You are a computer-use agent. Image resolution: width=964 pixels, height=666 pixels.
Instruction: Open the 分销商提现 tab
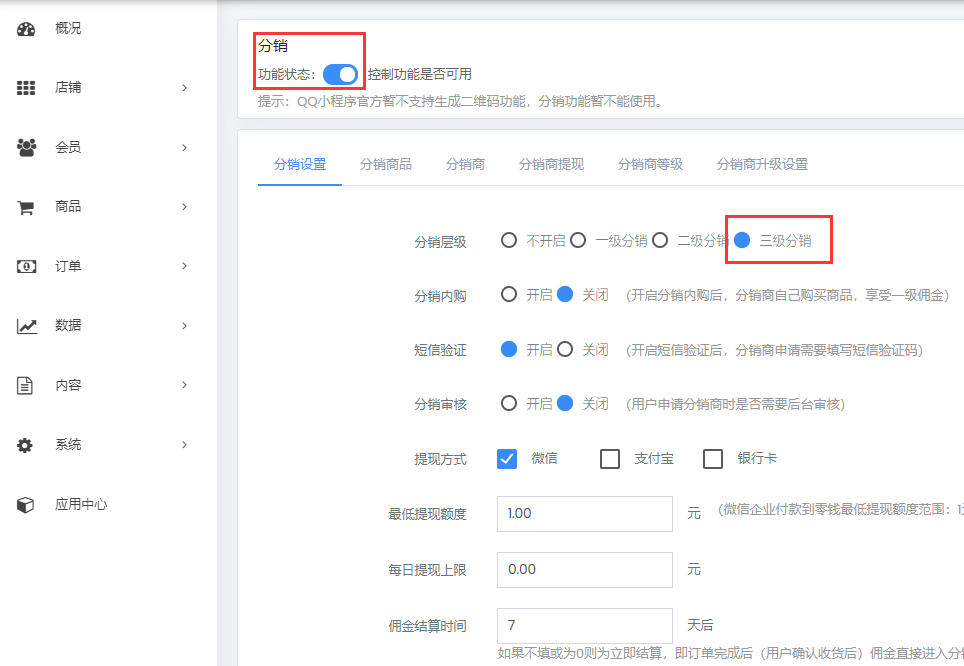[x=551, y=164]
